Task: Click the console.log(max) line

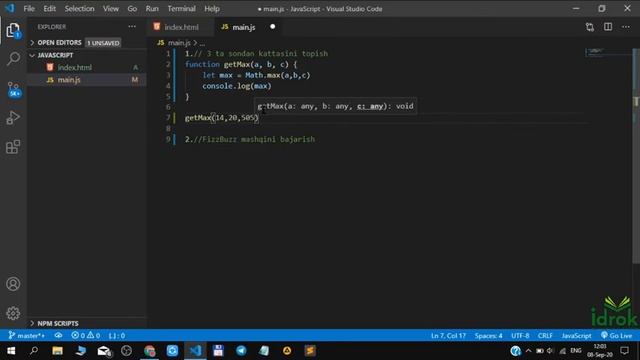Action: pyautogui.click(x=237, y=86)
